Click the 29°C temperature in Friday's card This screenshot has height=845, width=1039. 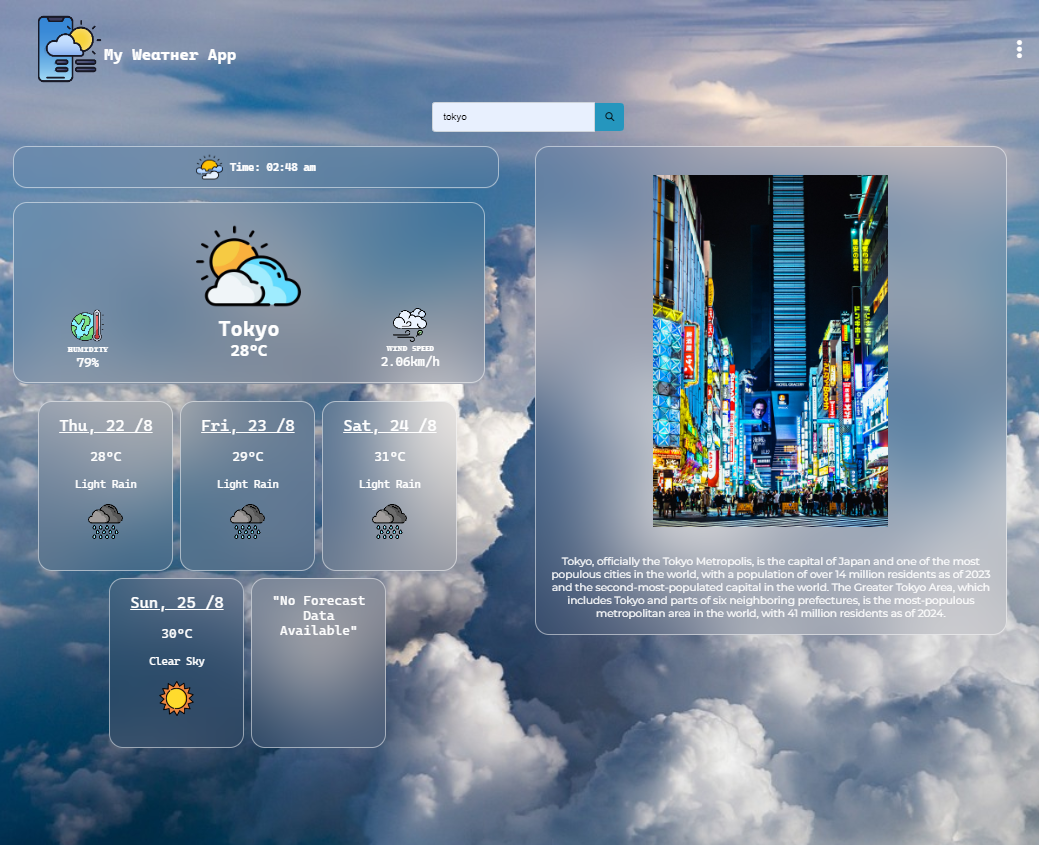tap(248, 457)
